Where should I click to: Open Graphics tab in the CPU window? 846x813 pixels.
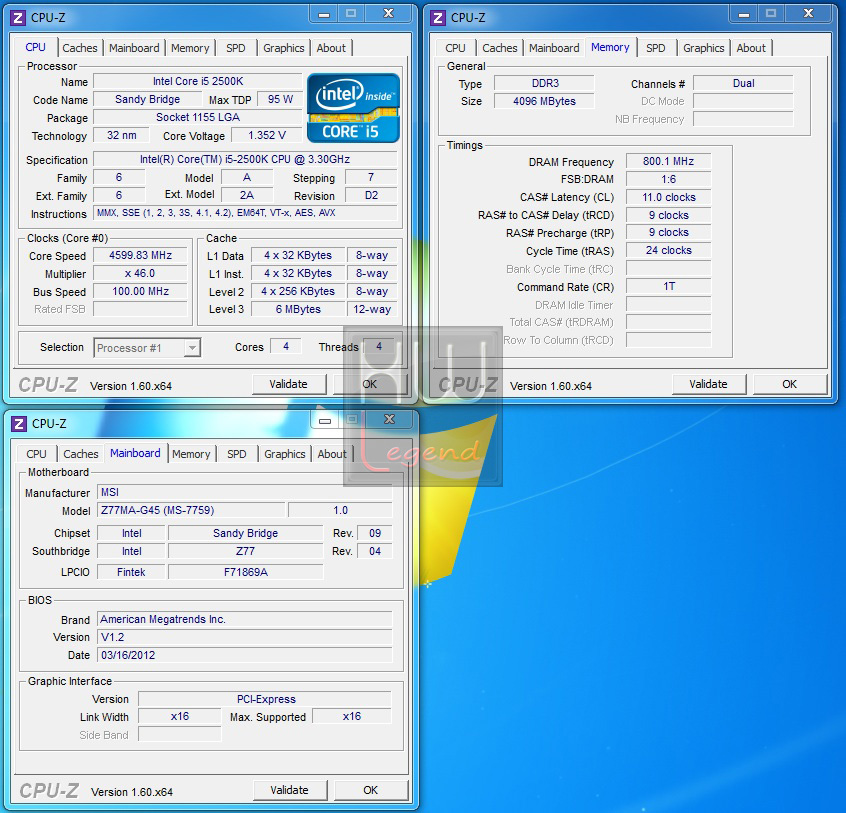[x=284, y=48]
